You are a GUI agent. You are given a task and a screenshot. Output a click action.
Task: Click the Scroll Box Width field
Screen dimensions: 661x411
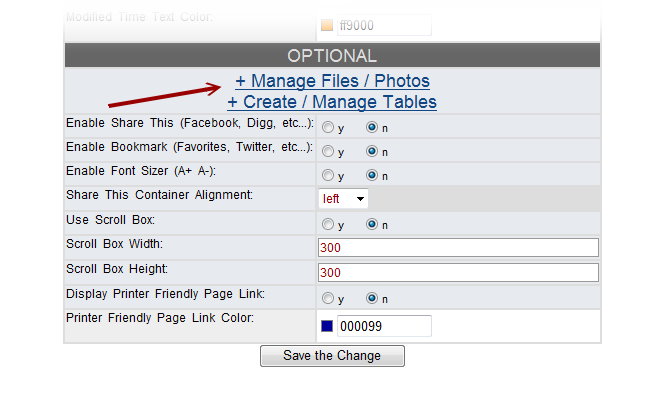(x=458, y=247)
